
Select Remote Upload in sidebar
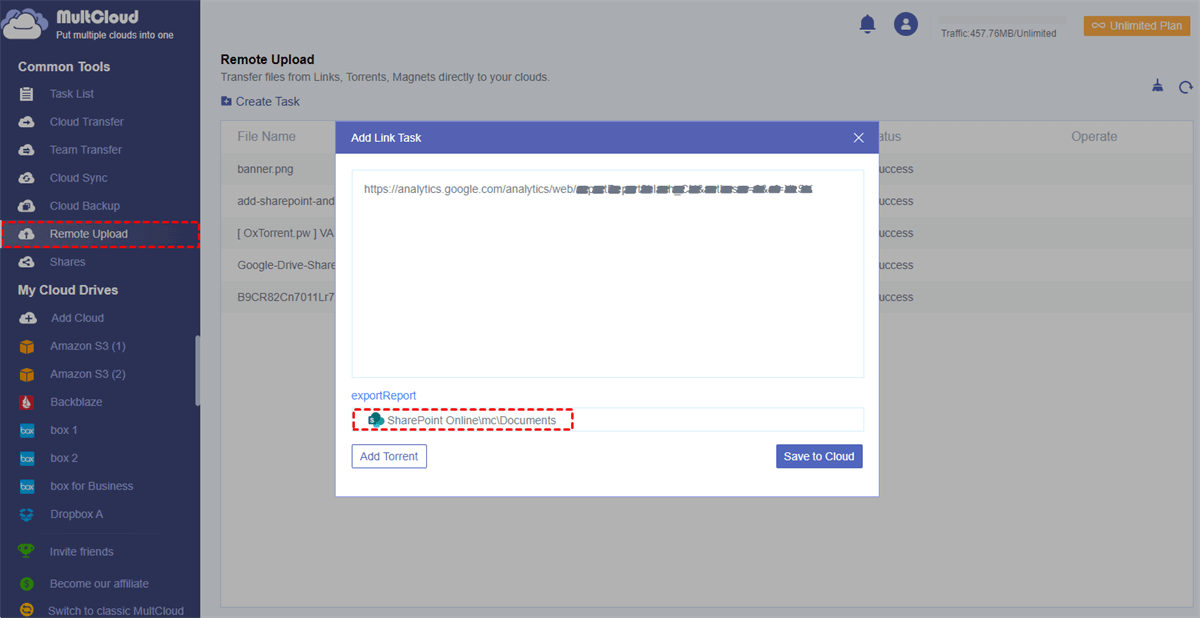[100, 234]
